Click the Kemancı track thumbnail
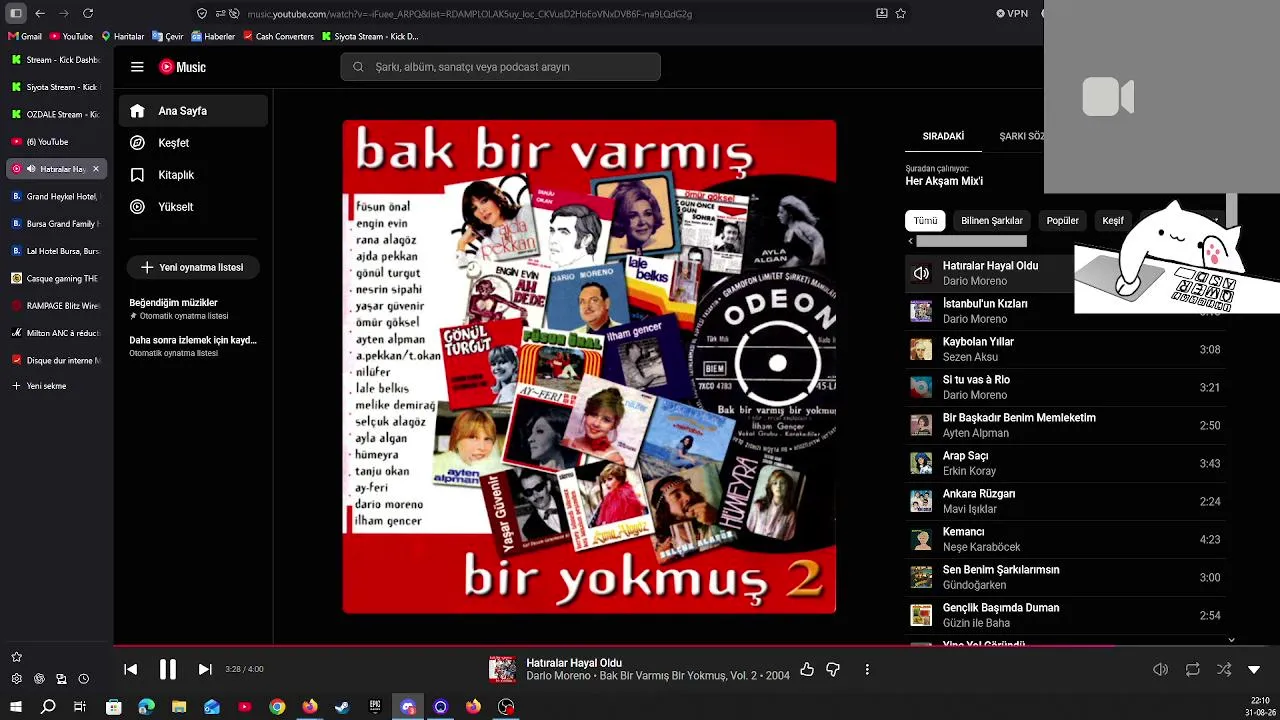Screen dimensions: 1280x720 [921, 539]
